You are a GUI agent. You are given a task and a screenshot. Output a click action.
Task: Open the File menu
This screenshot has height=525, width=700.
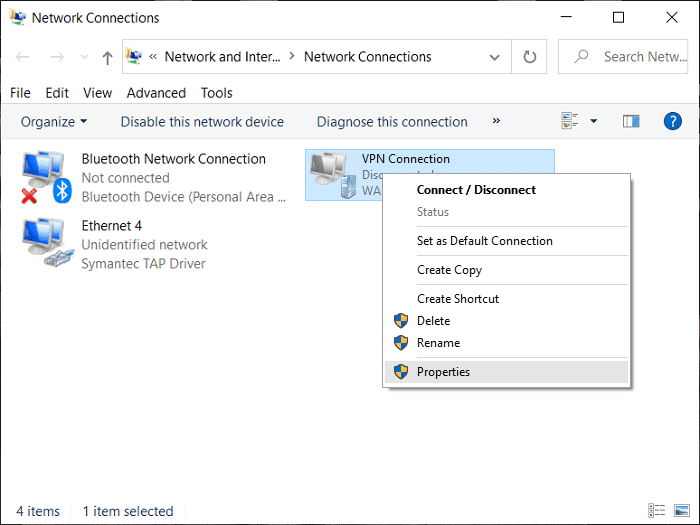click(x=20, y=93)
